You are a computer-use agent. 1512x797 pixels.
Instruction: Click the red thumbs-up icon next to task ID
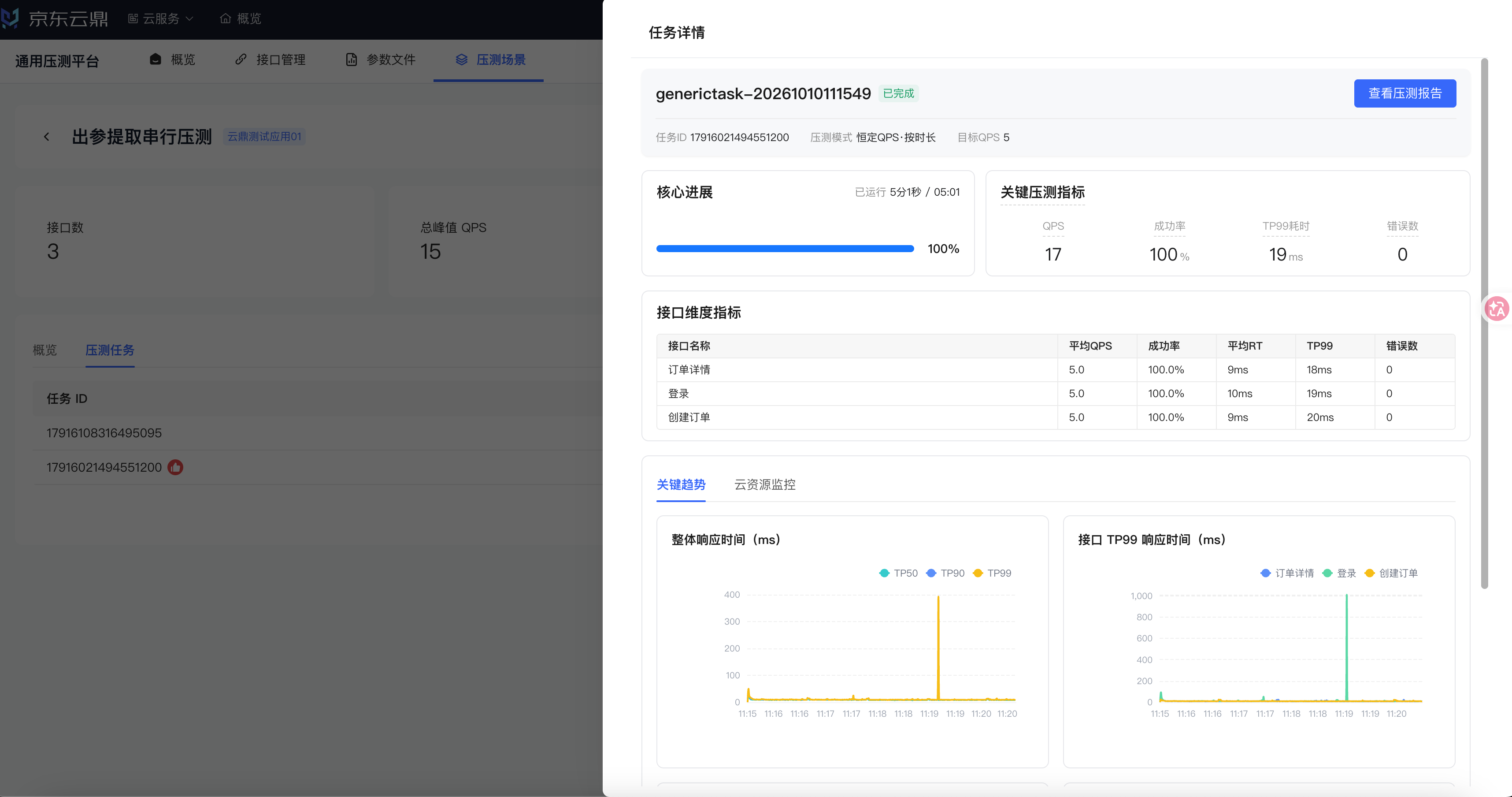175,467
